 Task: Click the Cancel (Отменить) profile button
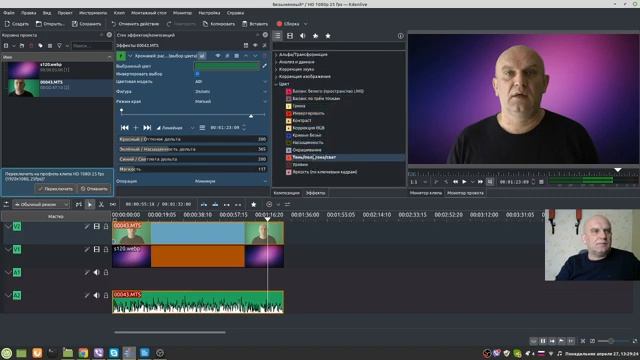(x=94, y=189)
